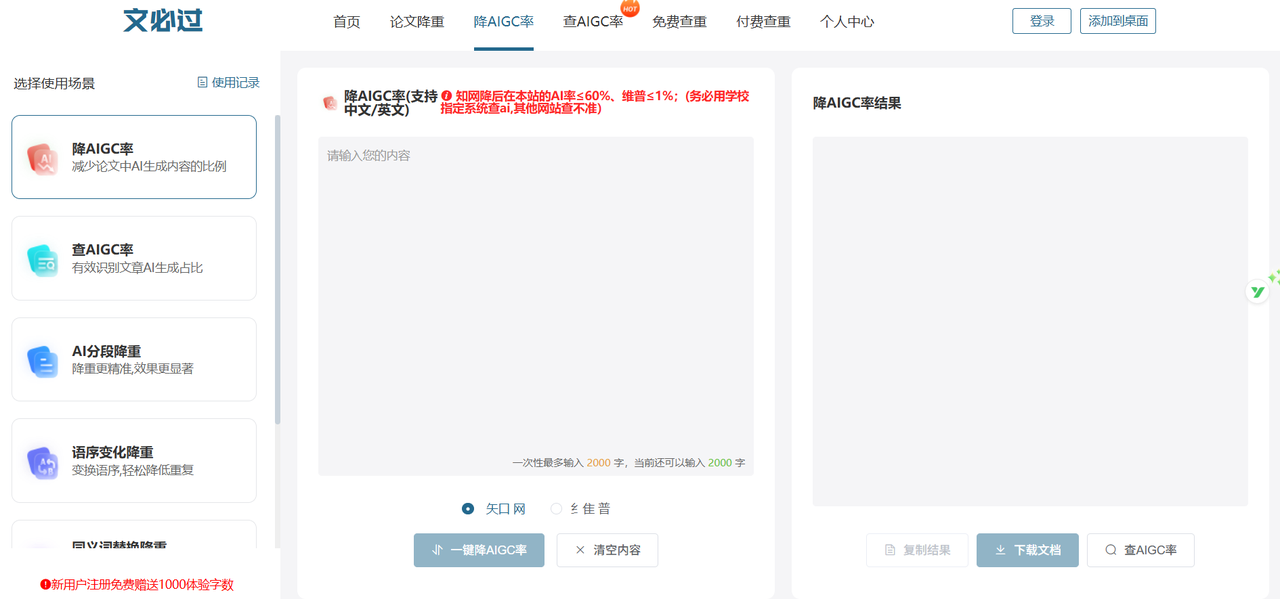Click the red warning icon beside 知网降后
This screenshot has width=1280, height=599.
pos(446,97)
